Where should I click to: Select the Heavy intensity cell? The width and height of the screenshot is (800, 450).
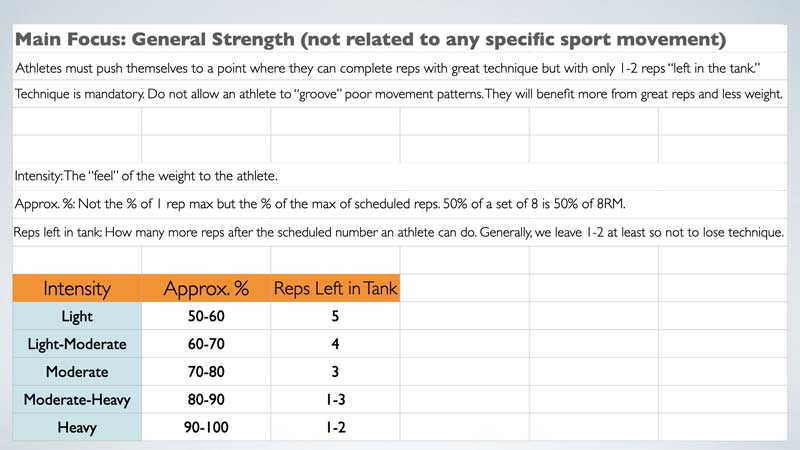77,427
